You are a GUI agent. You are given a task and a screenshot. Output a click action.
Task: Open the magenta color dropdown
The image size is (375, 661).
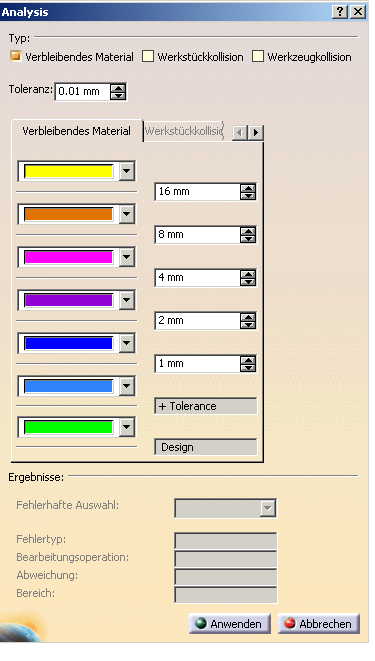pyautogui.click(x=126, y=257)
